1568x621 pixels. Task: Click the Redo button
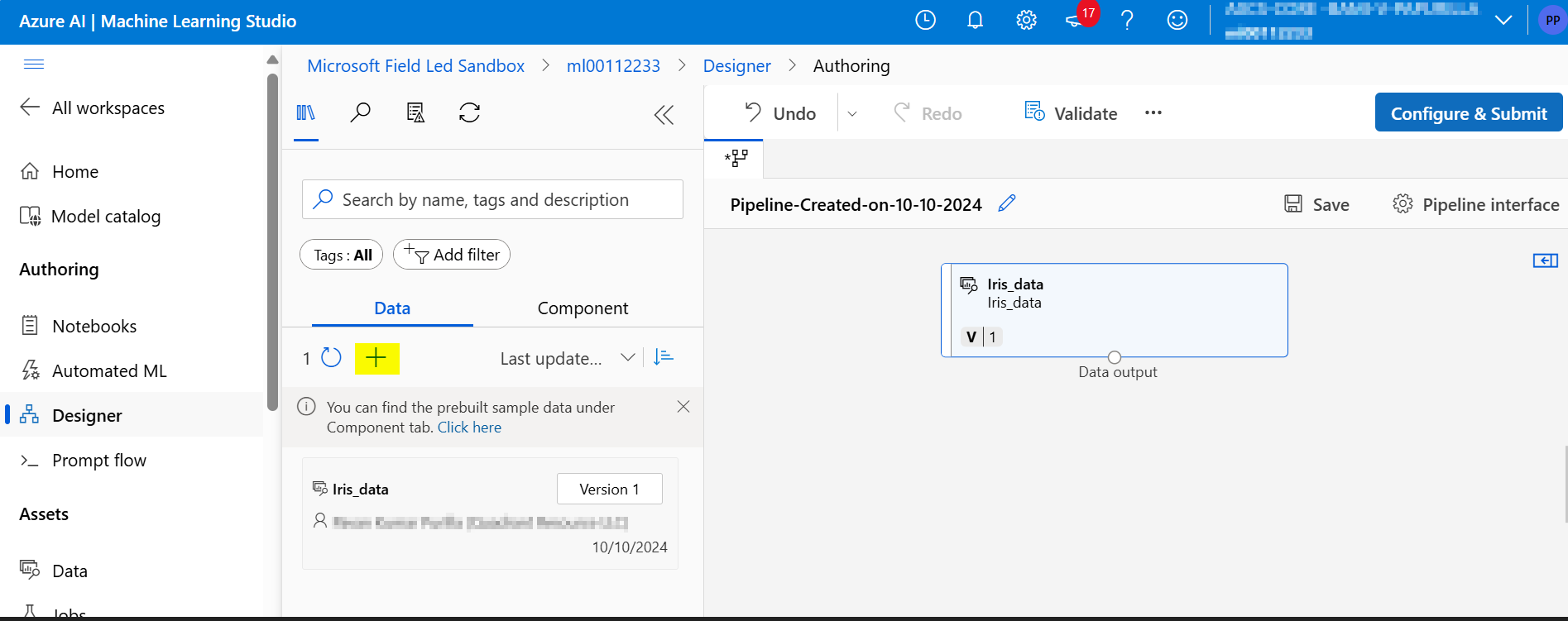[928, 113]
